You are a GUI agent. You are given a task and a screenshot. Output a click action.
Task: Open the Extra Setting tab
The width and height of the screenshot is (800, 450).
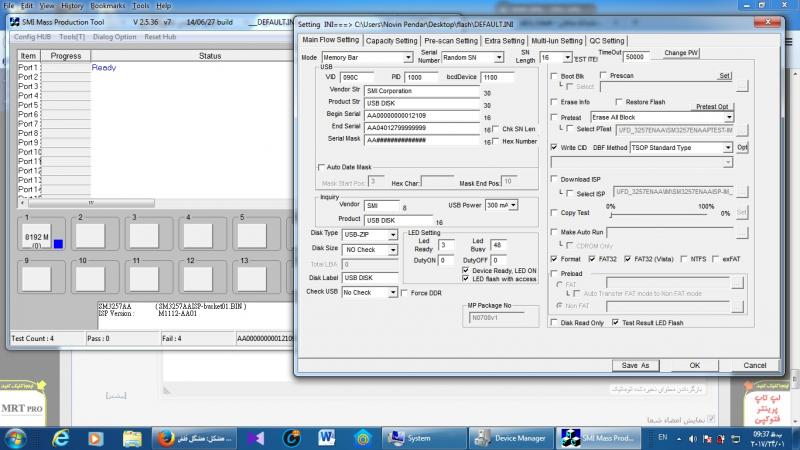coord(504,41)
